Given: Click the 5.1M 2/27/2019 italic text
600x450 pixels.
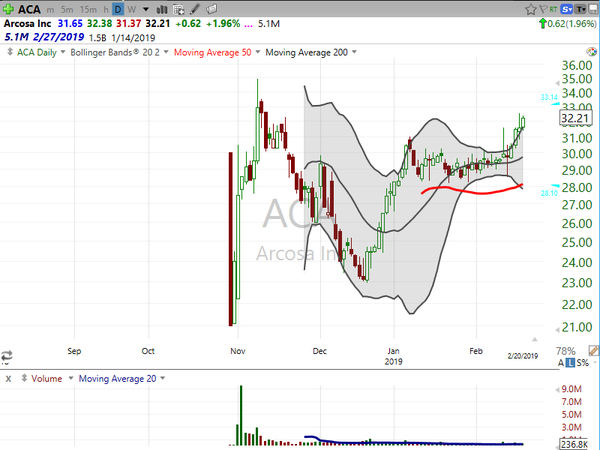Looking at the screenshot, I should 44,37.
